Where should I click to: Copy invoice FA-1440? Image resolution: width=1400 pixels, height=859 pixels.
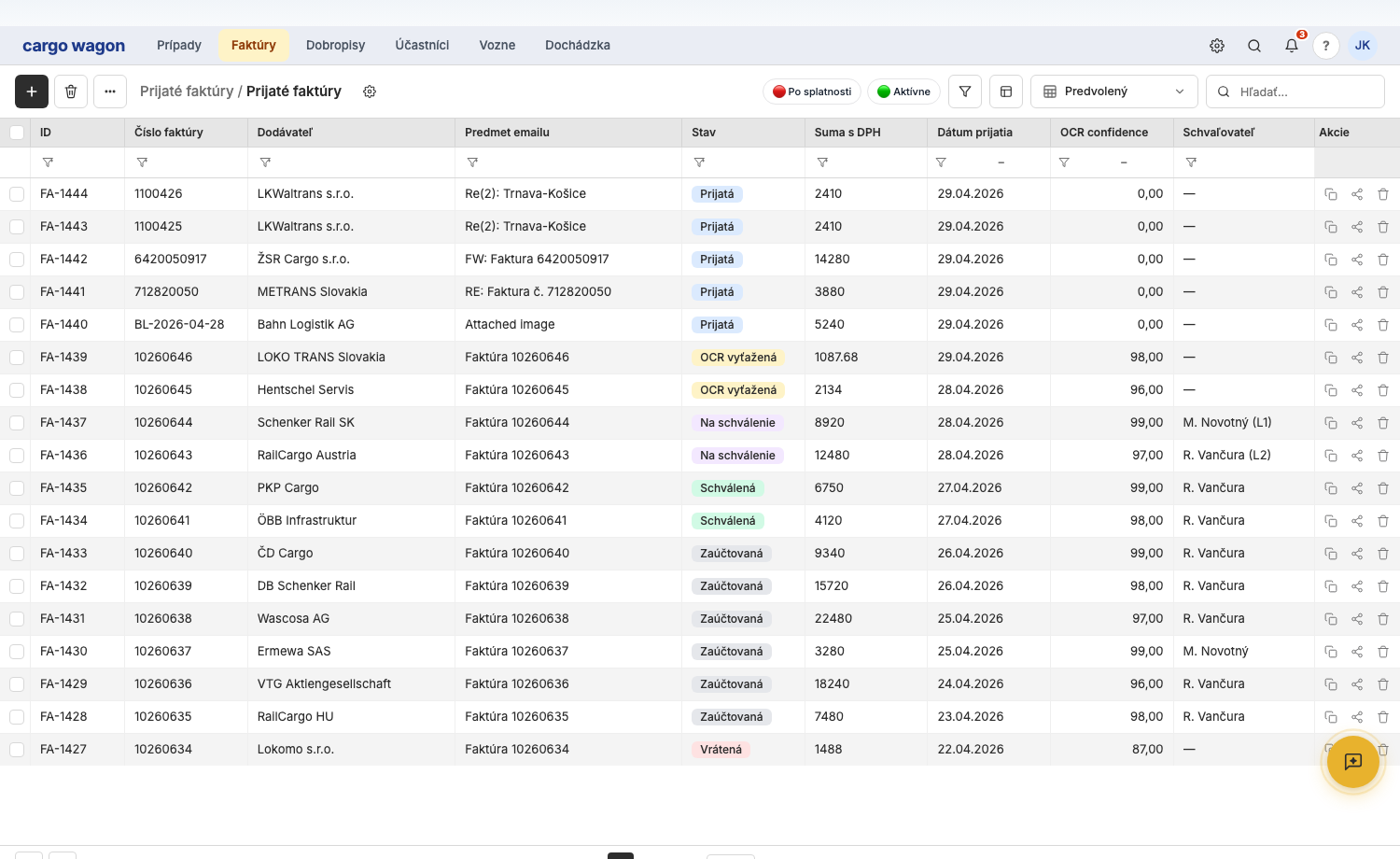tap(1331, 325)
